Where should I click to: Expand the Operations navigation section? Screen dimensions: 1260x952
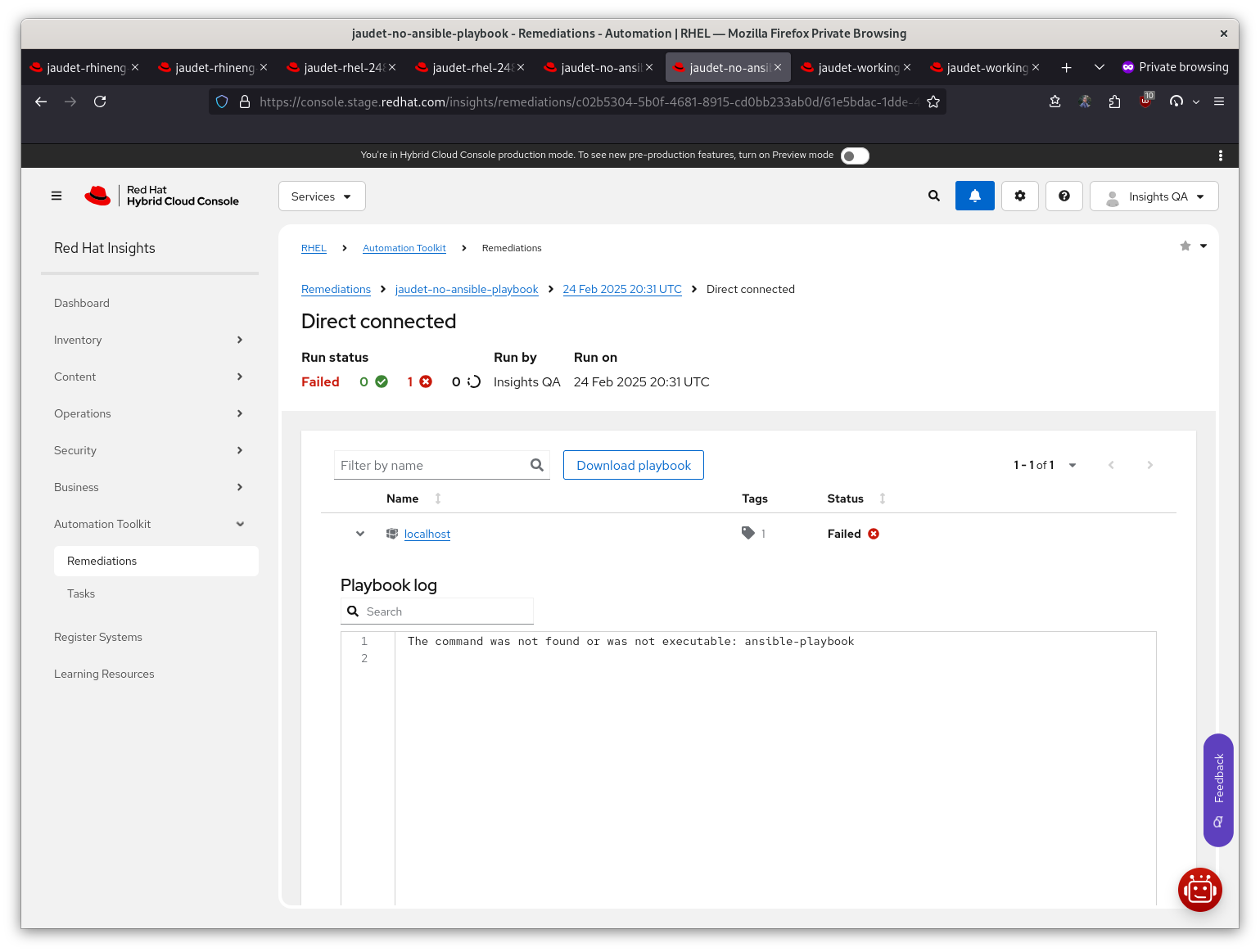150,413
